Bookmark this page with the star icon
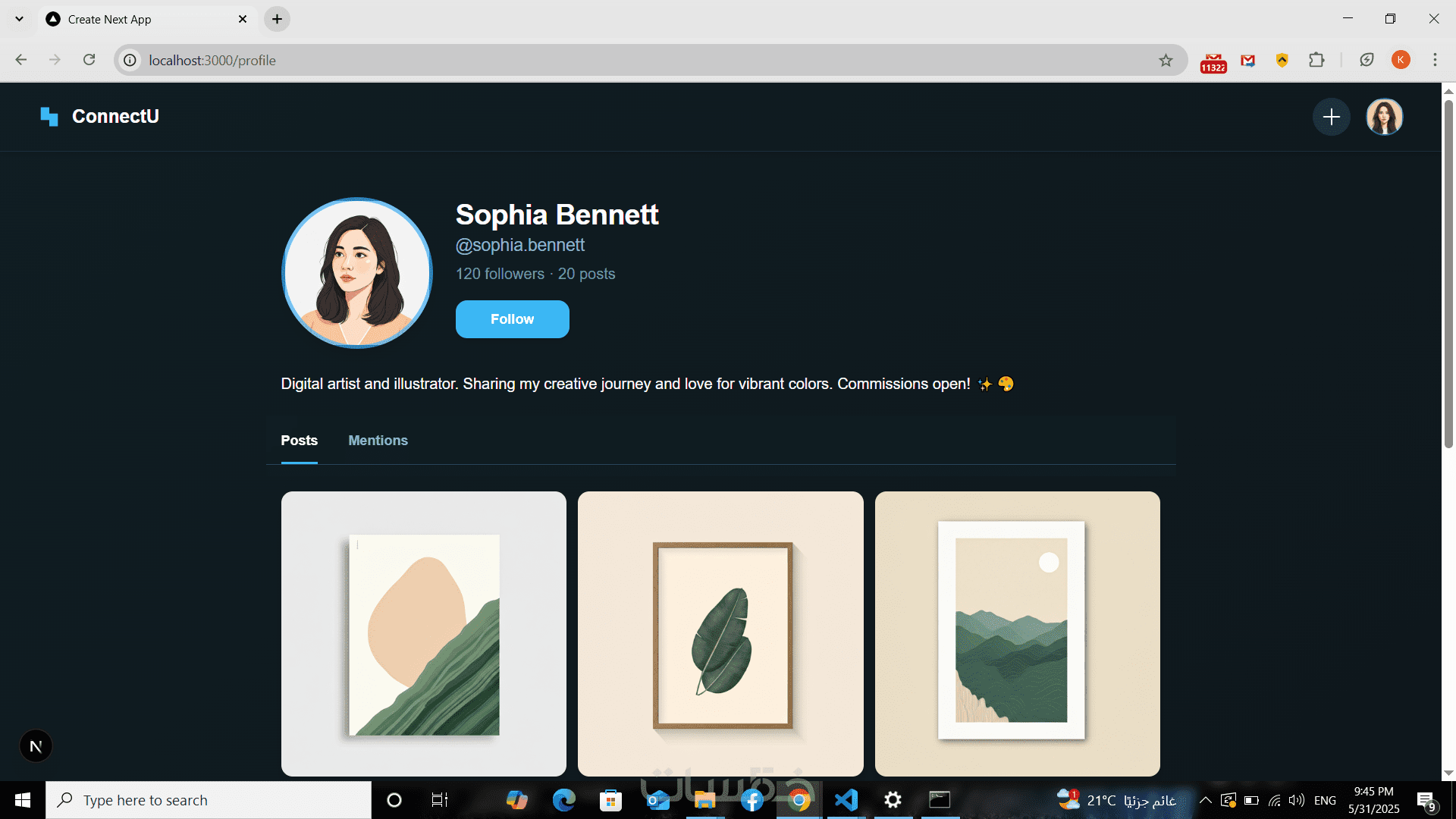1456x819 pixels. pos(1166,61)
